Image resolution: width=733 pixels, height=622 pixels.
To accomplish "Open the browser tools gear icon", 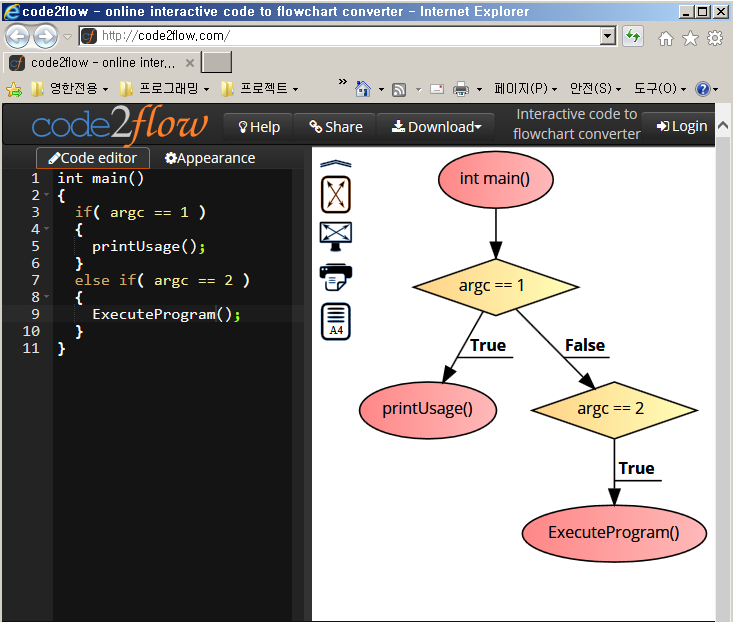I will (714, 38).
